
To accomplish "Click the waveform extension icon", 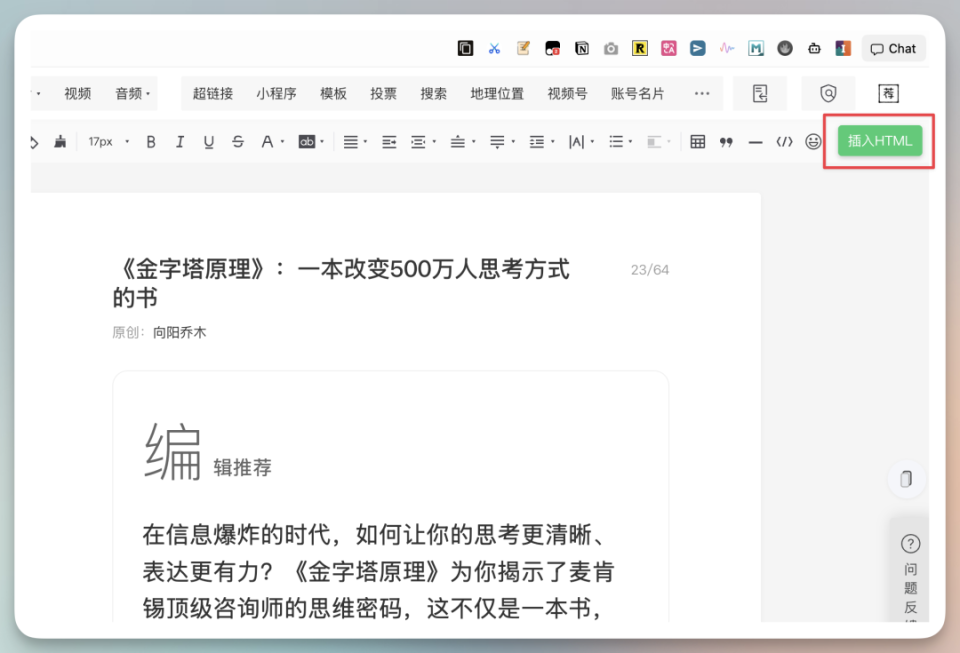I will click(x=727, y=48).
